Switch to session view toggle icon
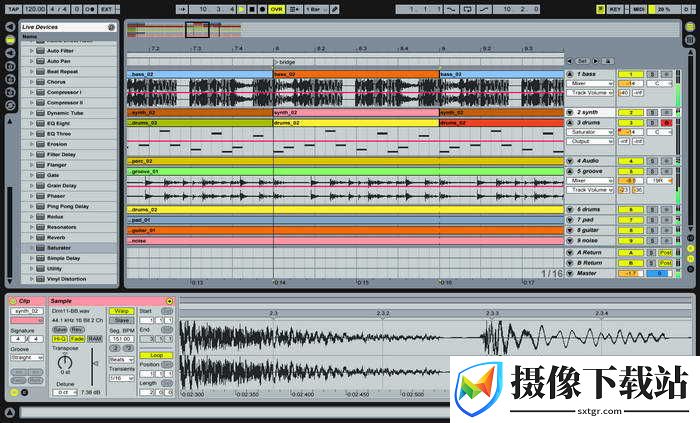 tap(690, 40)
